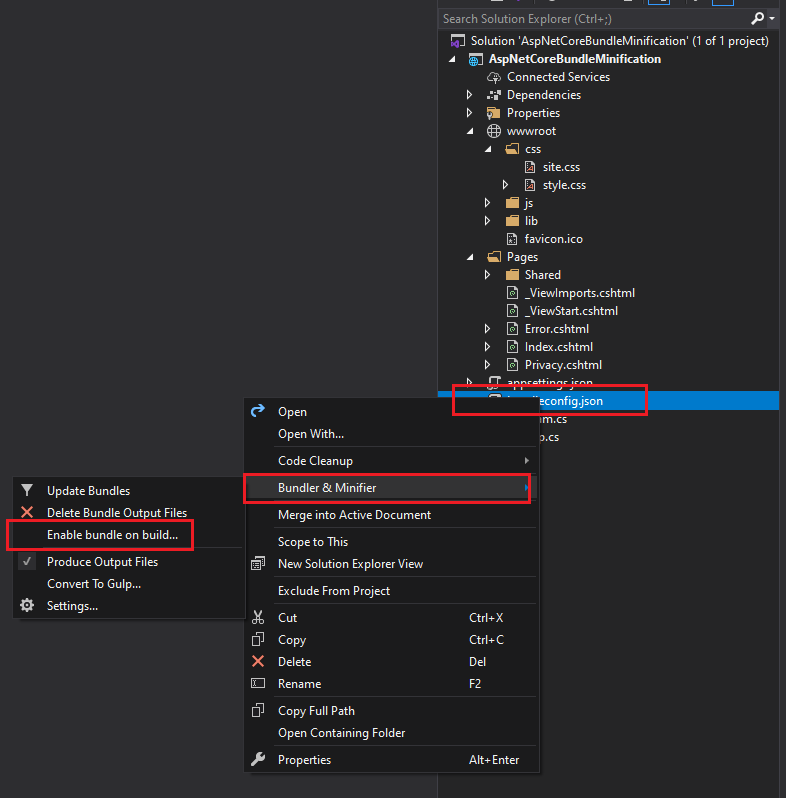The image size is (786, 798).
Task: Expand the Error.cshtml node
Action: coord(487,329)
